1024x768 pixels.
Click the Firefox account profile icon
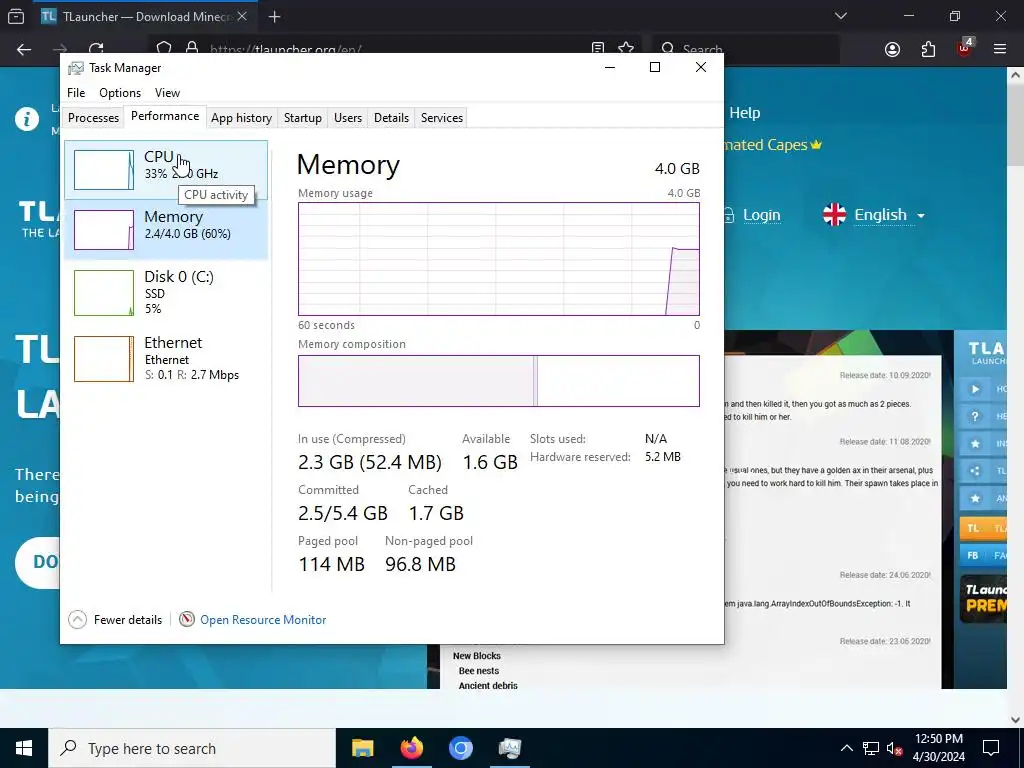pyautogui.click(x=892, y=50)
